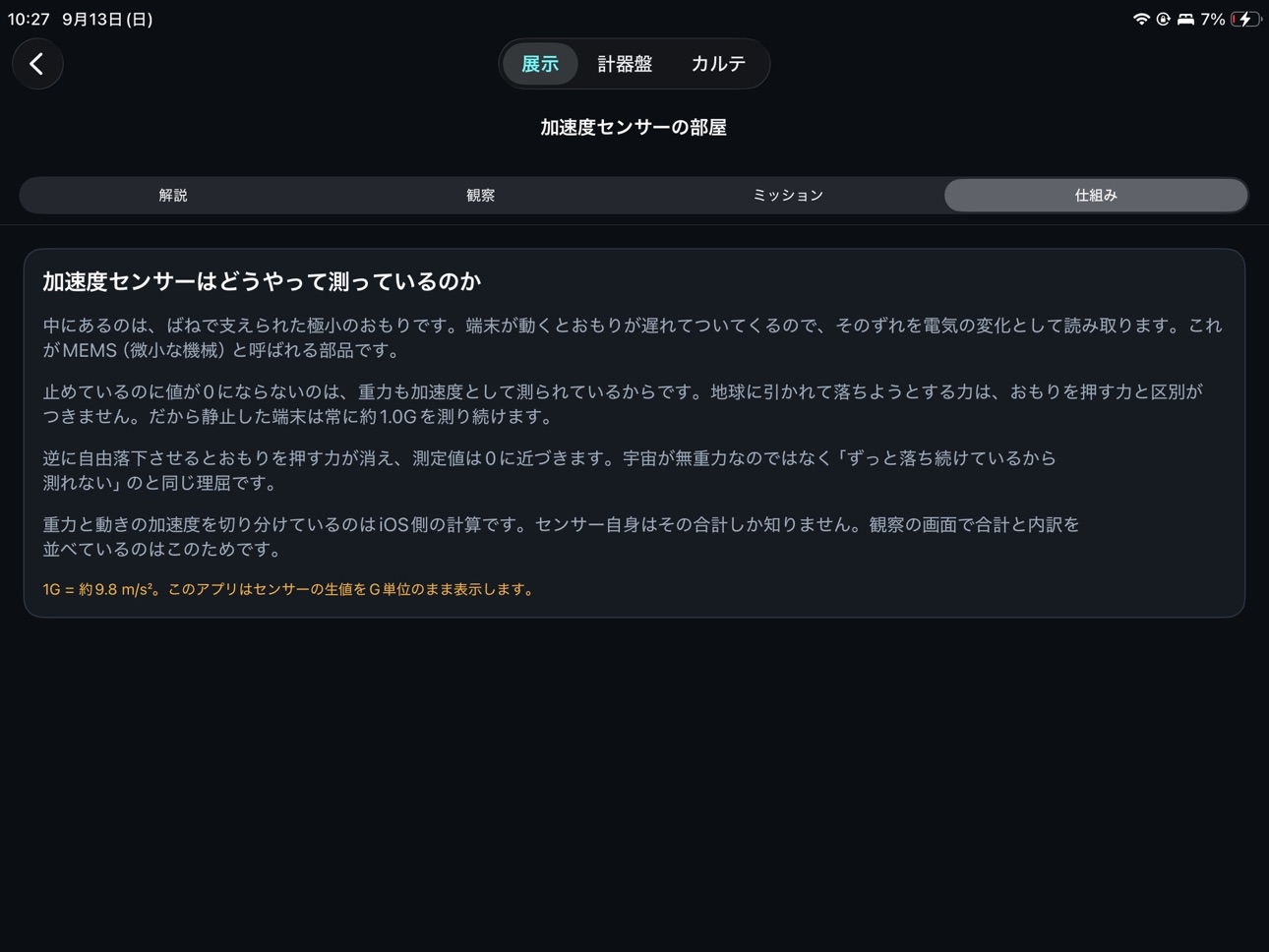The image size is (1269, 952).
Task: Open the カルテ tab
Action: tap(718, 64)
